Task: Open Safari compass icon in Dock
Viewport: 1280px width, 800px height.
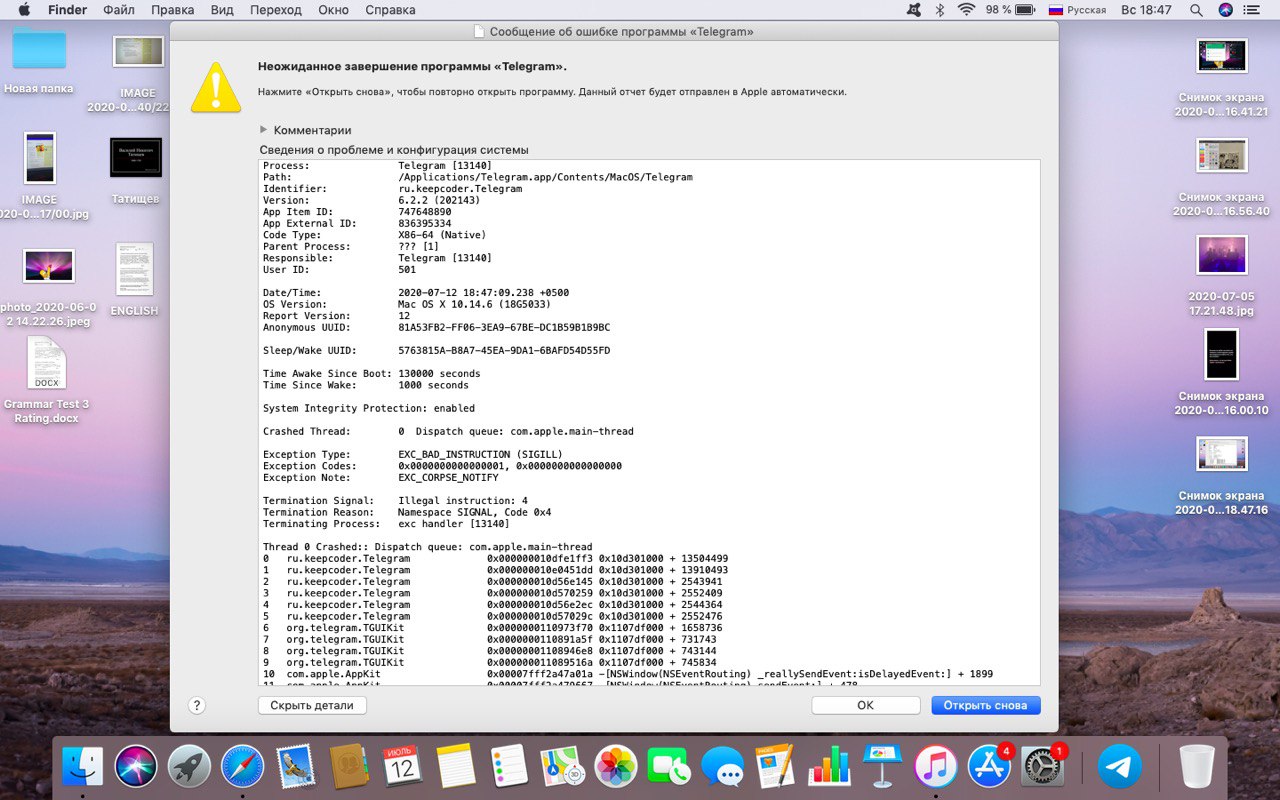Action: tap(242, 767)
